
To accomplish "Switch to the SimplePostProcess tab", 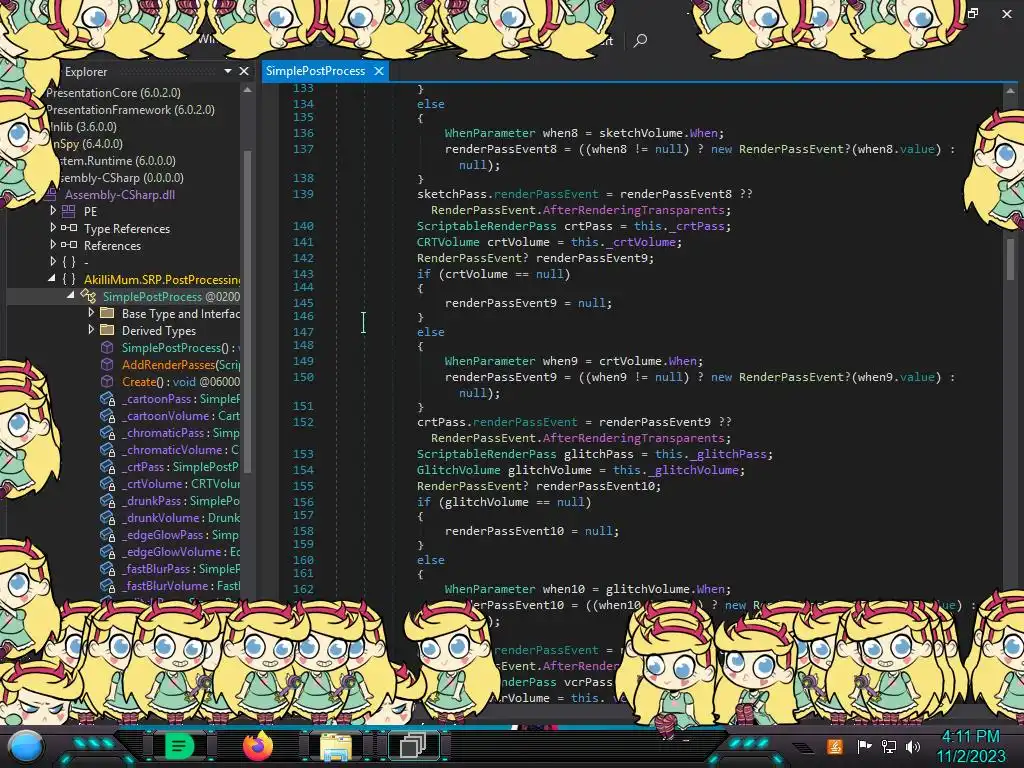I will click(315, 71).
